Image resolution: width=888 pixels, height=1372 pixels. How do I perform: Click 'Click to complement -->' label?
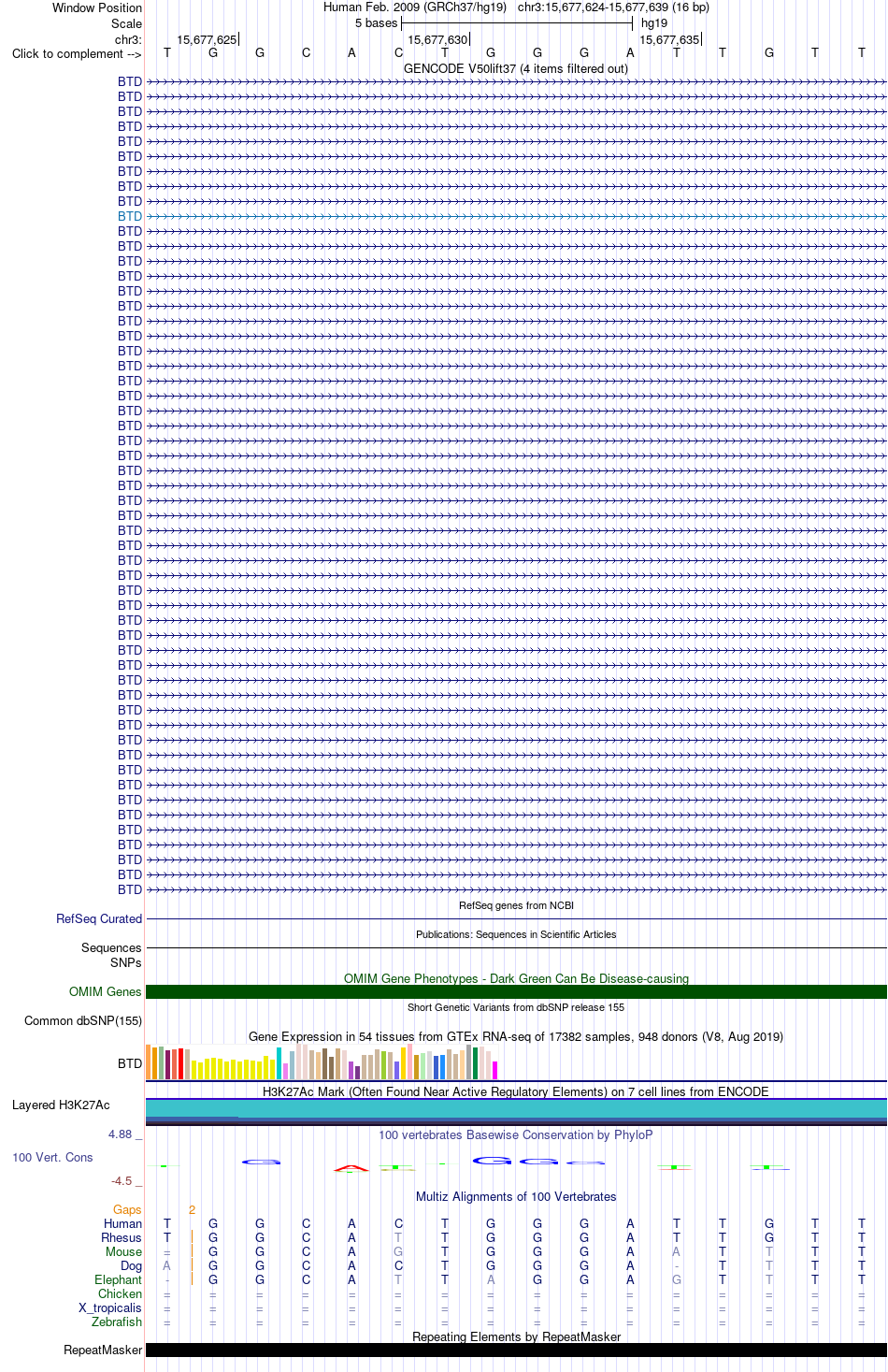(77, 53)
